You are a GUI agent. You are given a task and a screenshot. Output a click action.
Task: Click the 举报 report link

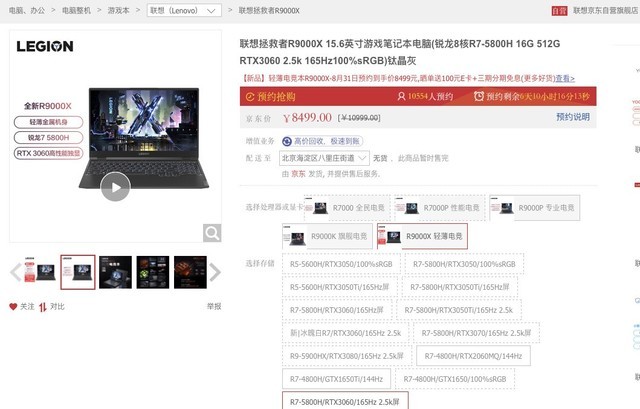pos(214,306)
